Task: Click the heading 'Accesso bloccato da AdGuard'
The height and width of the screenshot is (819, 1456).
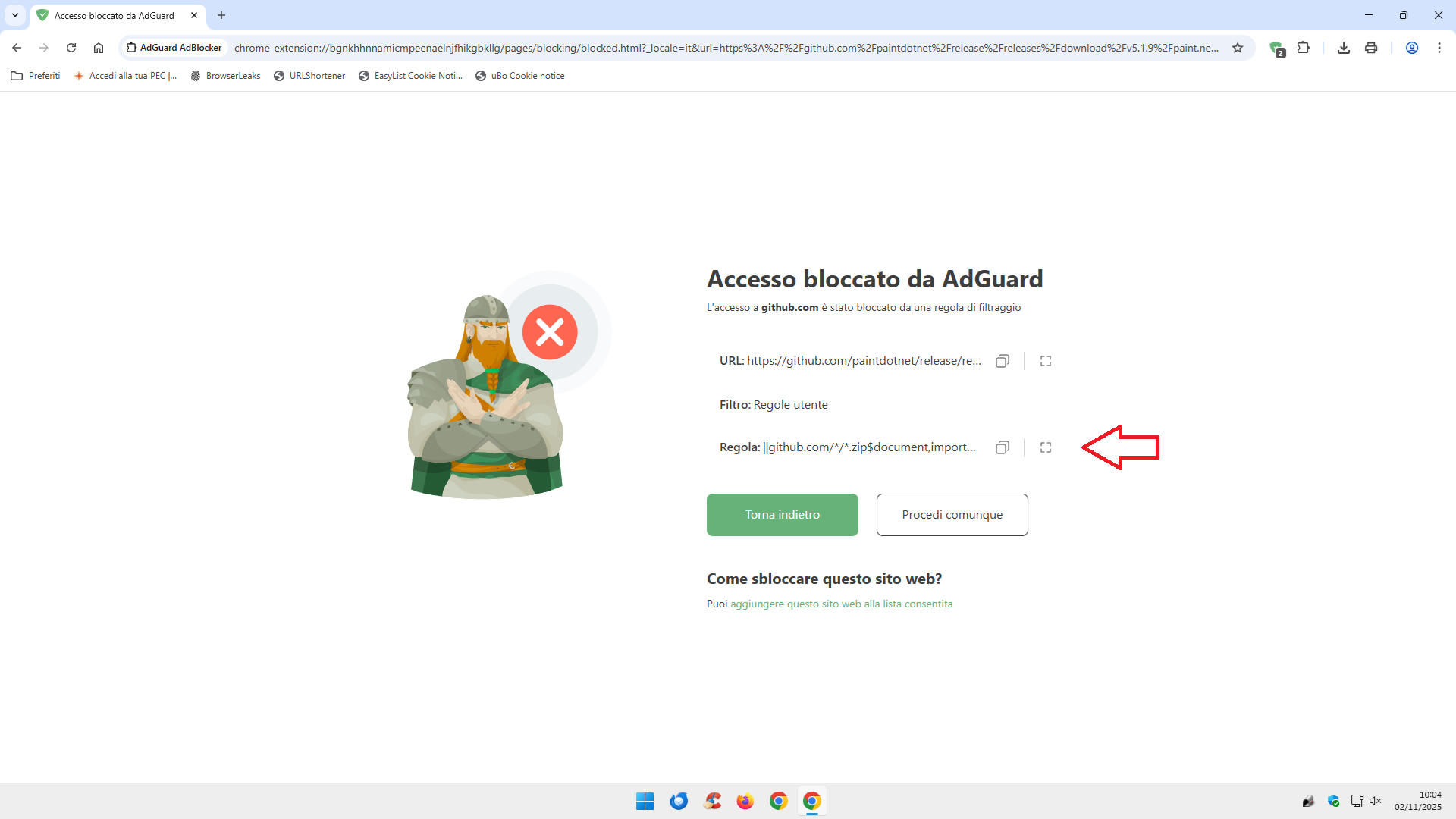Action: coord(875,279)
